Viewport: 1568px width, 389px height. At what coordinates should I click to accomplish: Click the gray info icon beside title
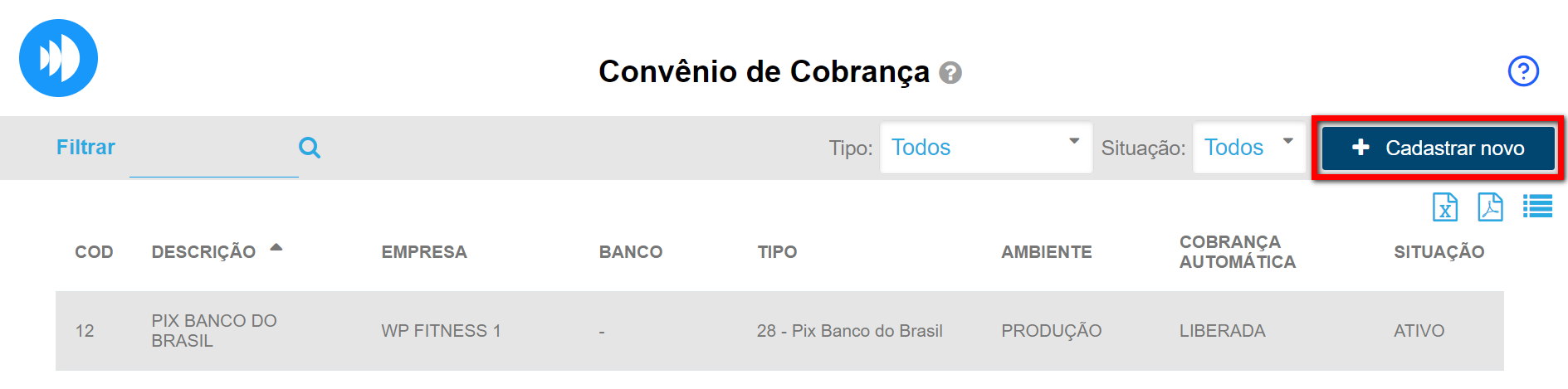point(950,73)
